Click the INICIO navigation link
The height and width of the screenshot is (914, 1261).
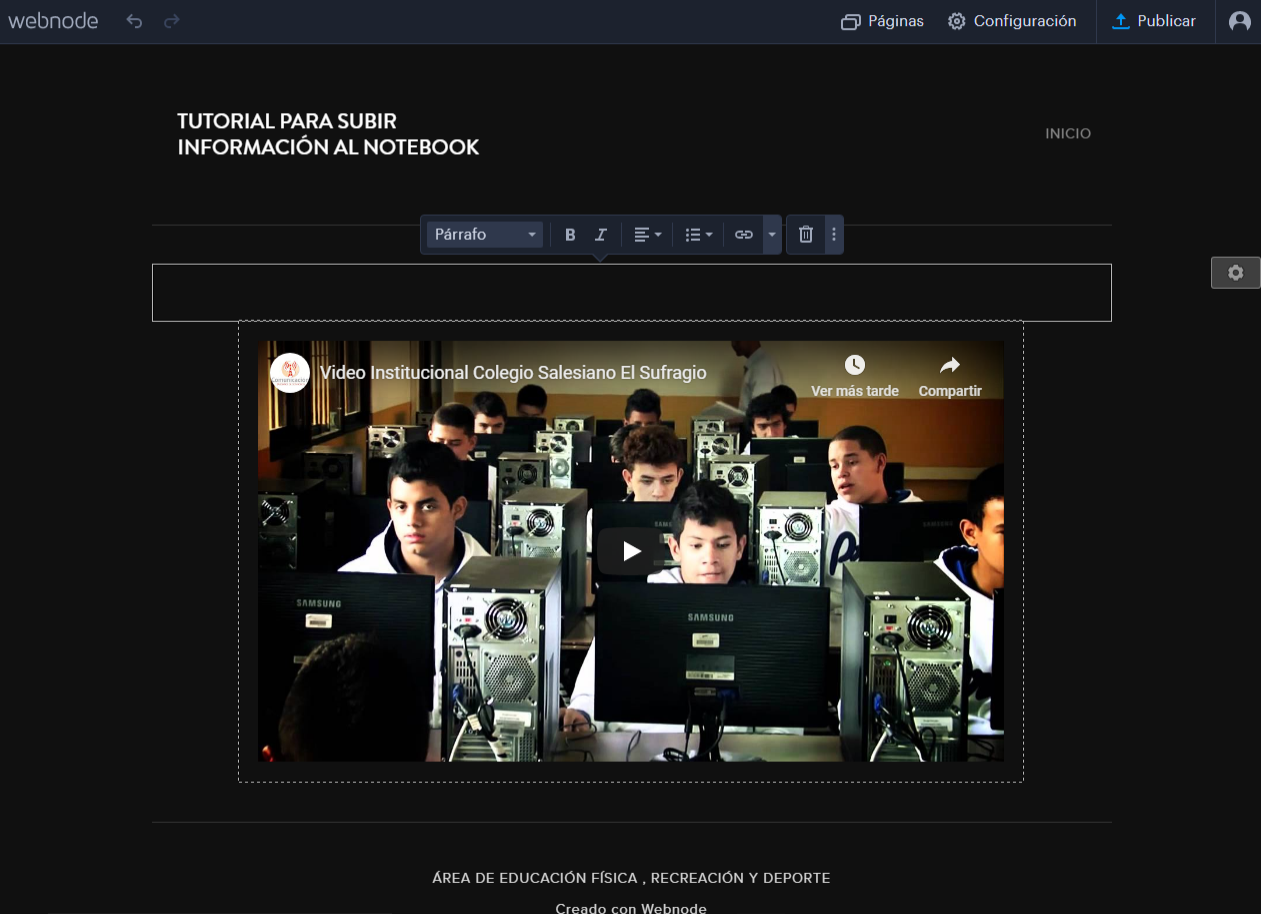pyautogui.click(x=1067, y=134)
